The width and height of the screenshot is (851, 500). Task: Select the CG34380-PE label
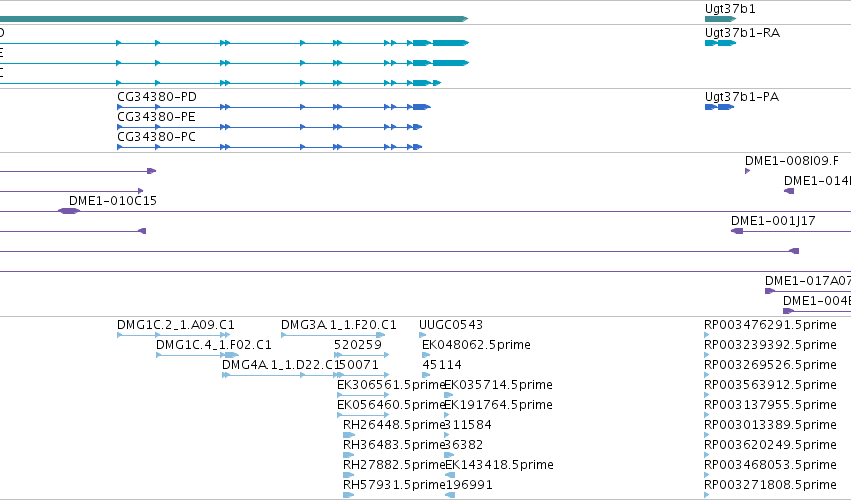(x=156, y=117)
